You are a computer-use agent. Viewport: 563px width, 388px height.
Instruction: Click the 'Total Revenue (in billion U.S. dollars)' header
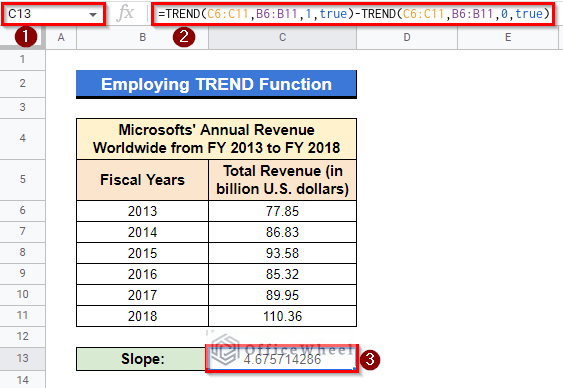283,180
